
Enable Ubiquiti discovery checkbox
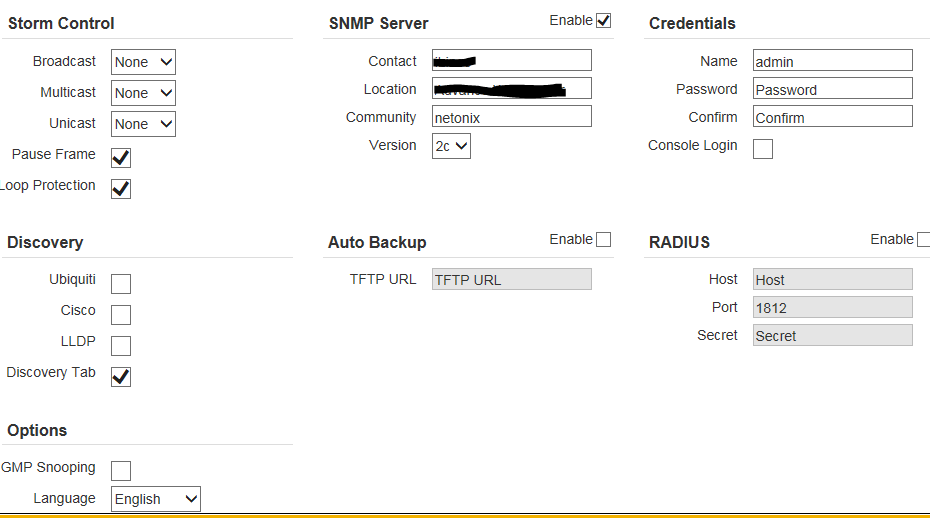point(121,284)
